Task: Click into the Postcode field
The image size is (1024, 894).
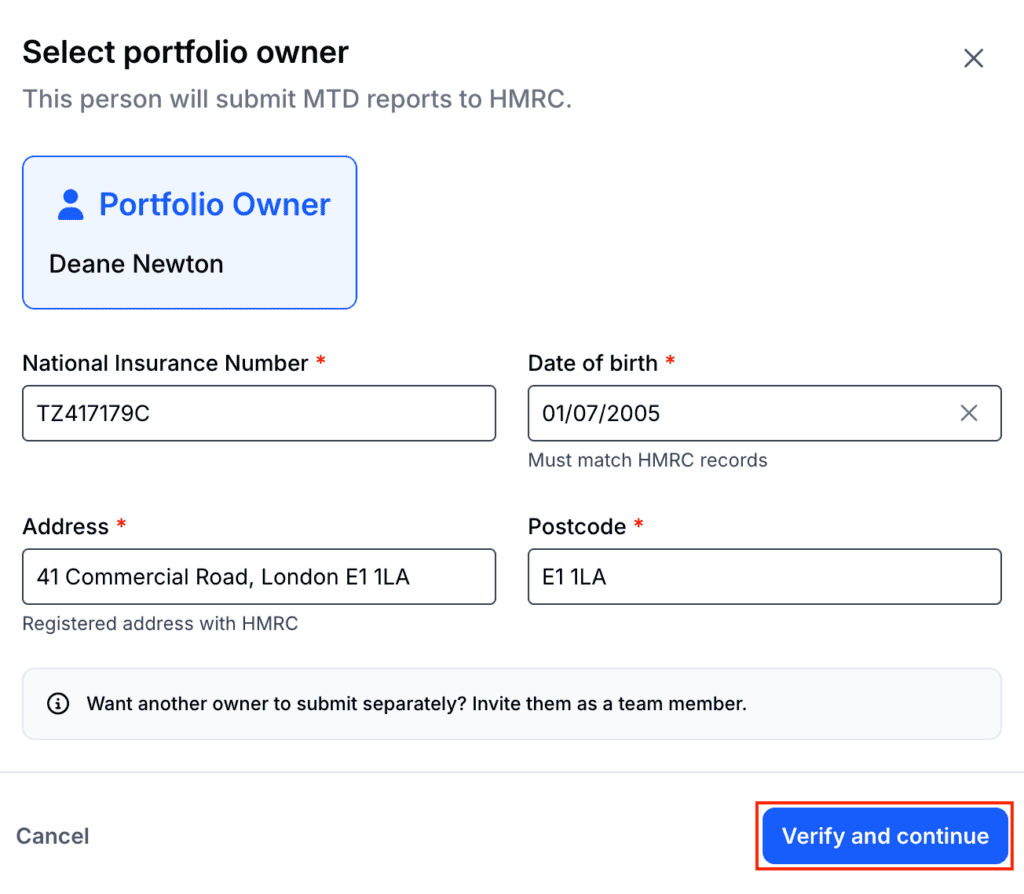Action: click(765, 577)
